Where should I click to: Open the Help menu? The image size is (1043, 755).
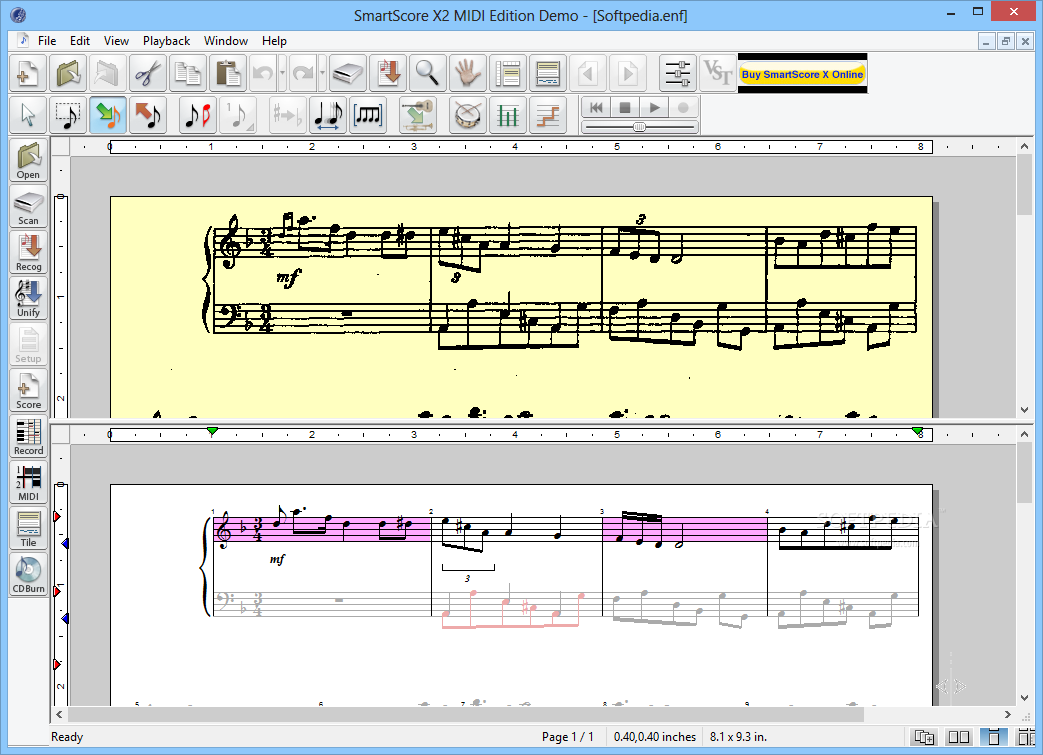coord(274,41)
